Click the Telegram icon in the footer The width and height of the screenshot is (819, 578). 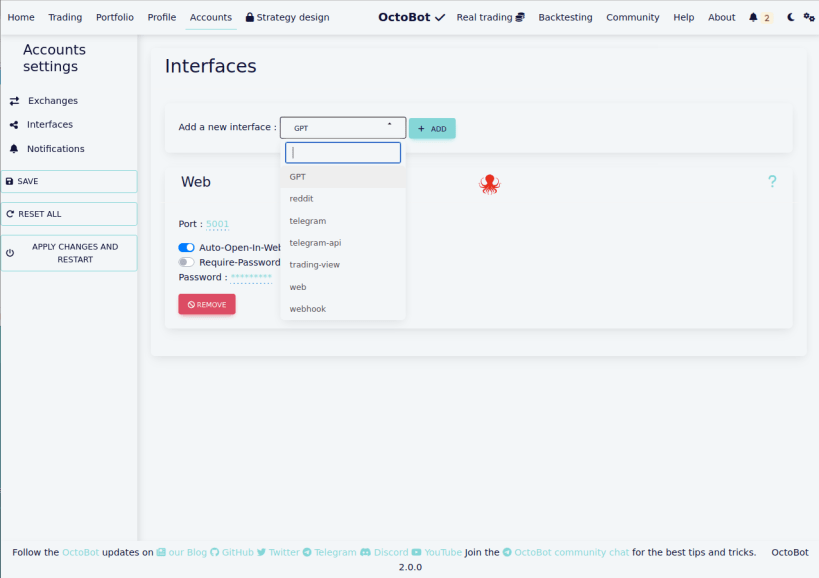pyautogui.click(x=309, y=552)
